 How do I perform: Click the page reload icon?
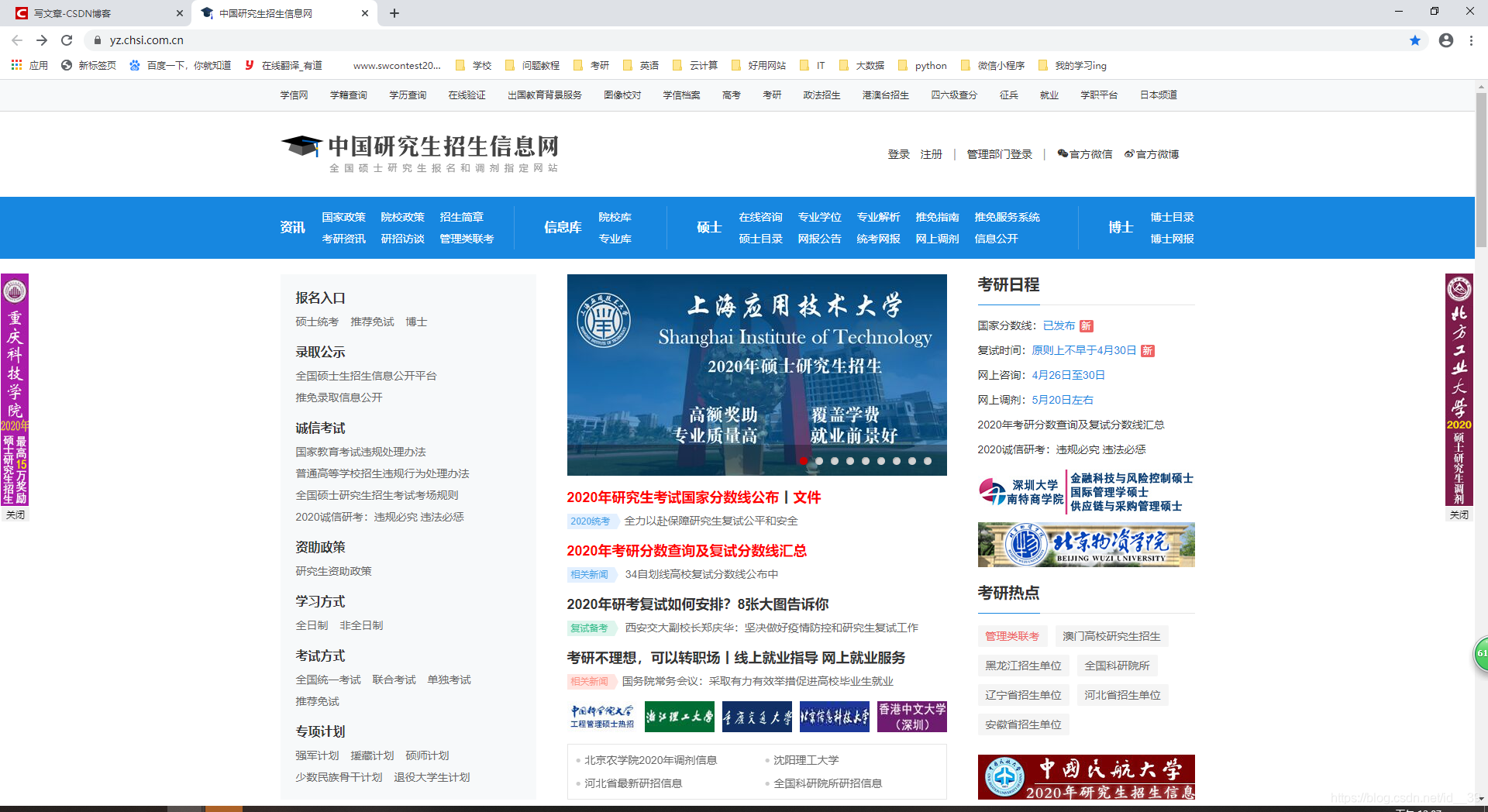(66, 40)
